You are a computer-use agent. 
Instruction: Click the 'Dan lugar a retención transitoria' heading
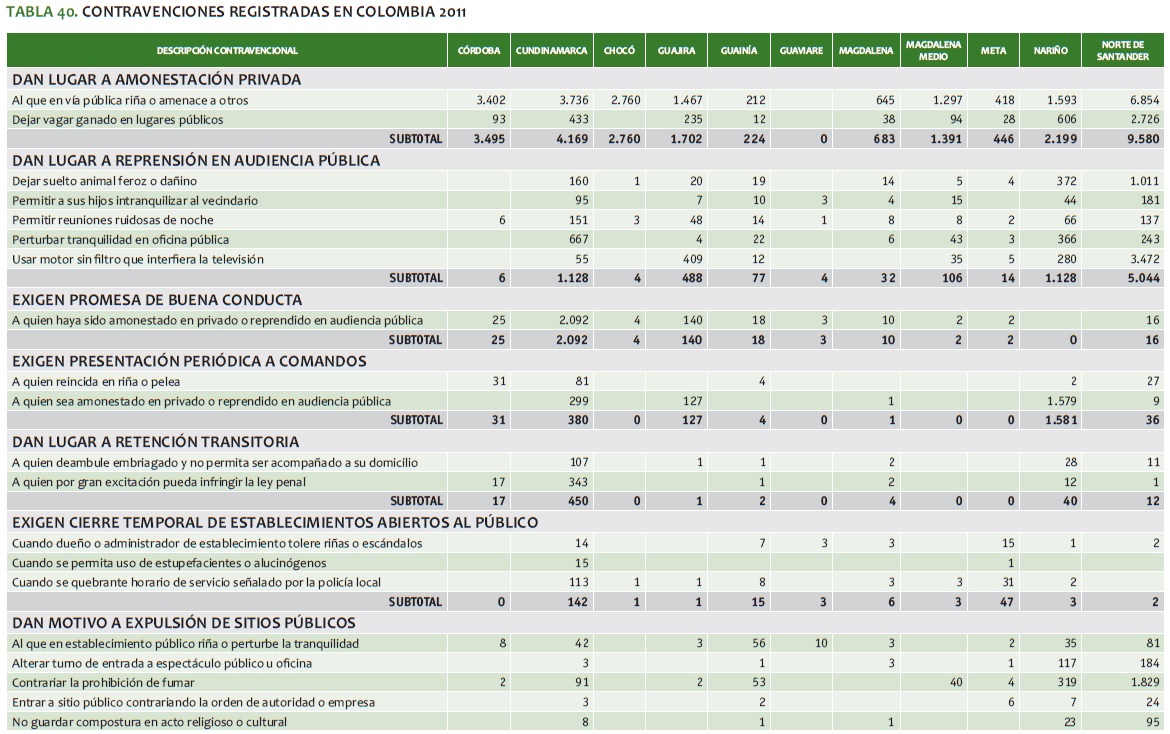click(155, 441)
